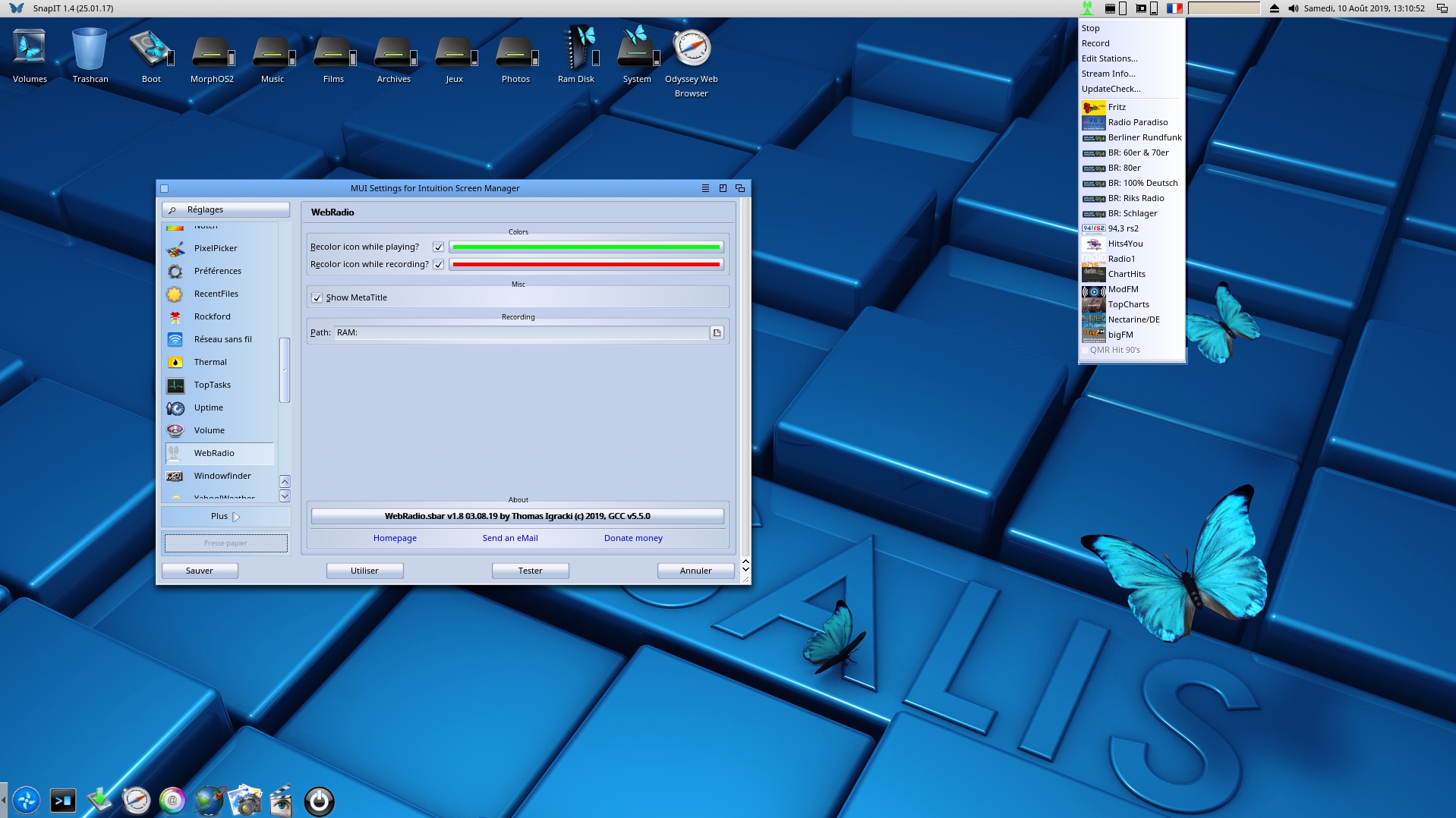Click the settings list scroll-down arrow
The height and width of the screenshot is (818, 1456).
285,496
